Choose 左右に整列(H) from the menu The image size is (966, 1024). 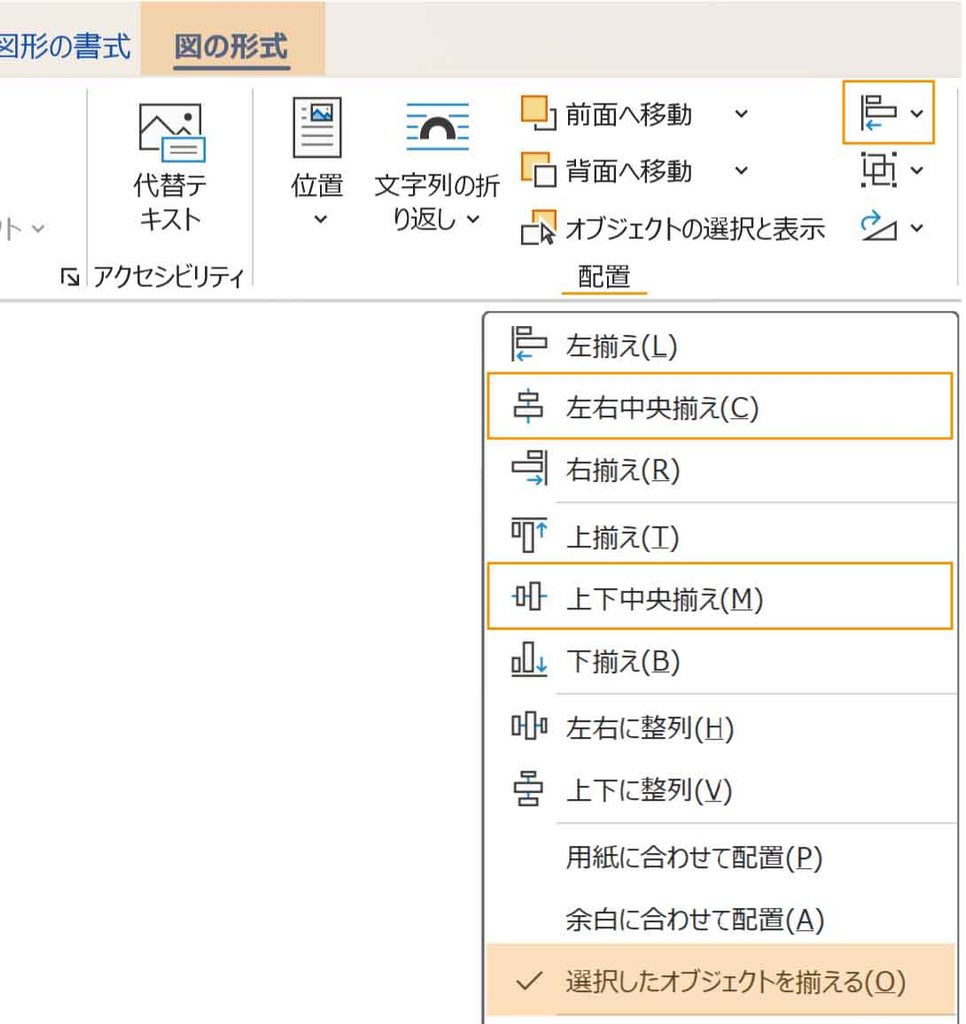point(720,727)
